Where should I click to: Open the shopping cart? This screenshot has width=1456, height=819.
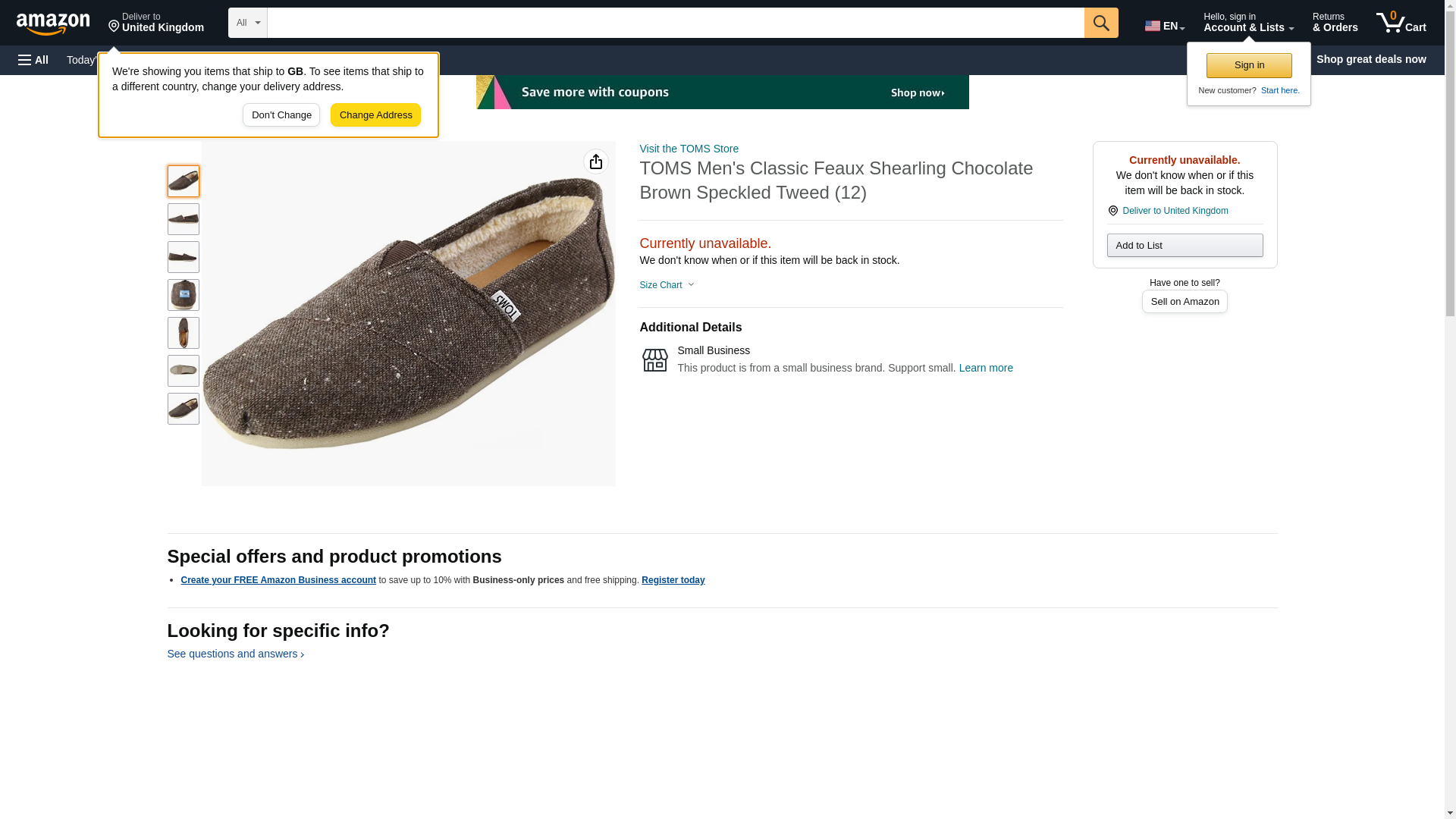coord(1401,23)
